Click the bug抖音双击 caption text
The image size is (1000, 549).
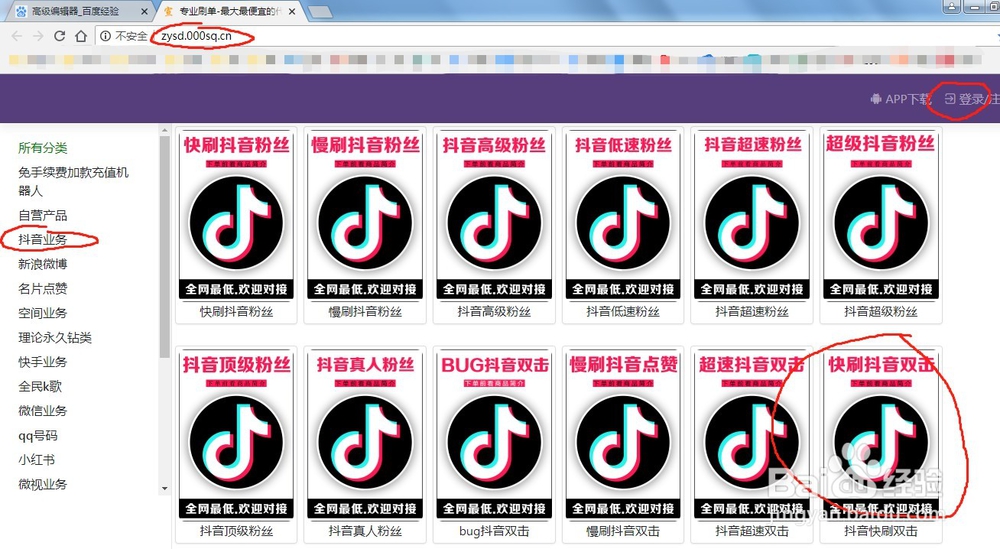(494, 531)
